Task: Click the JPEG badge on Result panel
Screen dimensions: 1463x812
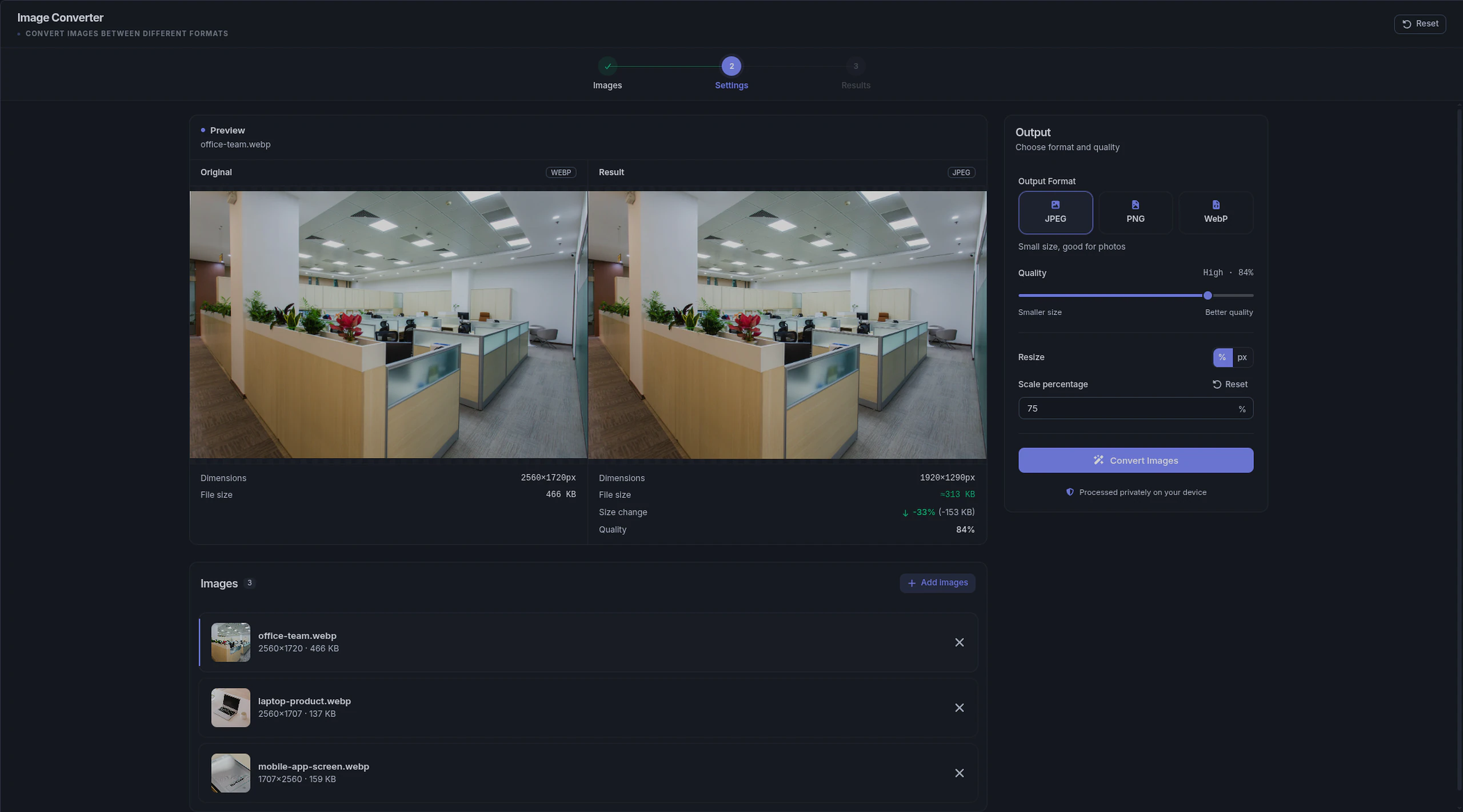Action: [961, 173]
